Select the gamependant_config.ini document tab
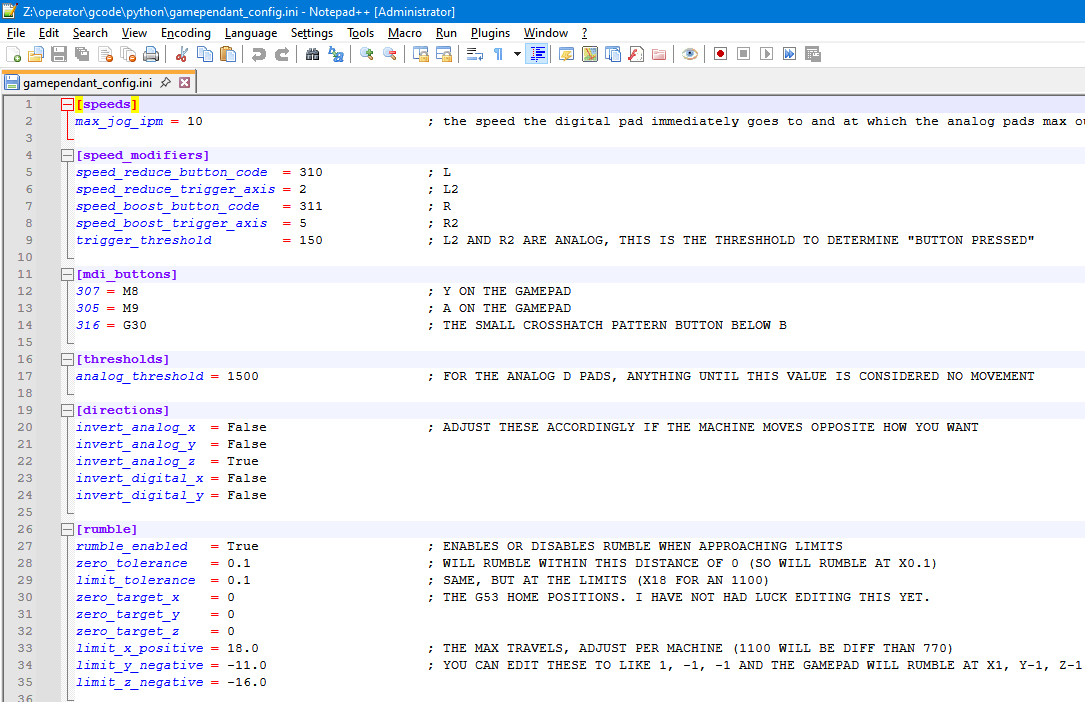 [87, 82]
